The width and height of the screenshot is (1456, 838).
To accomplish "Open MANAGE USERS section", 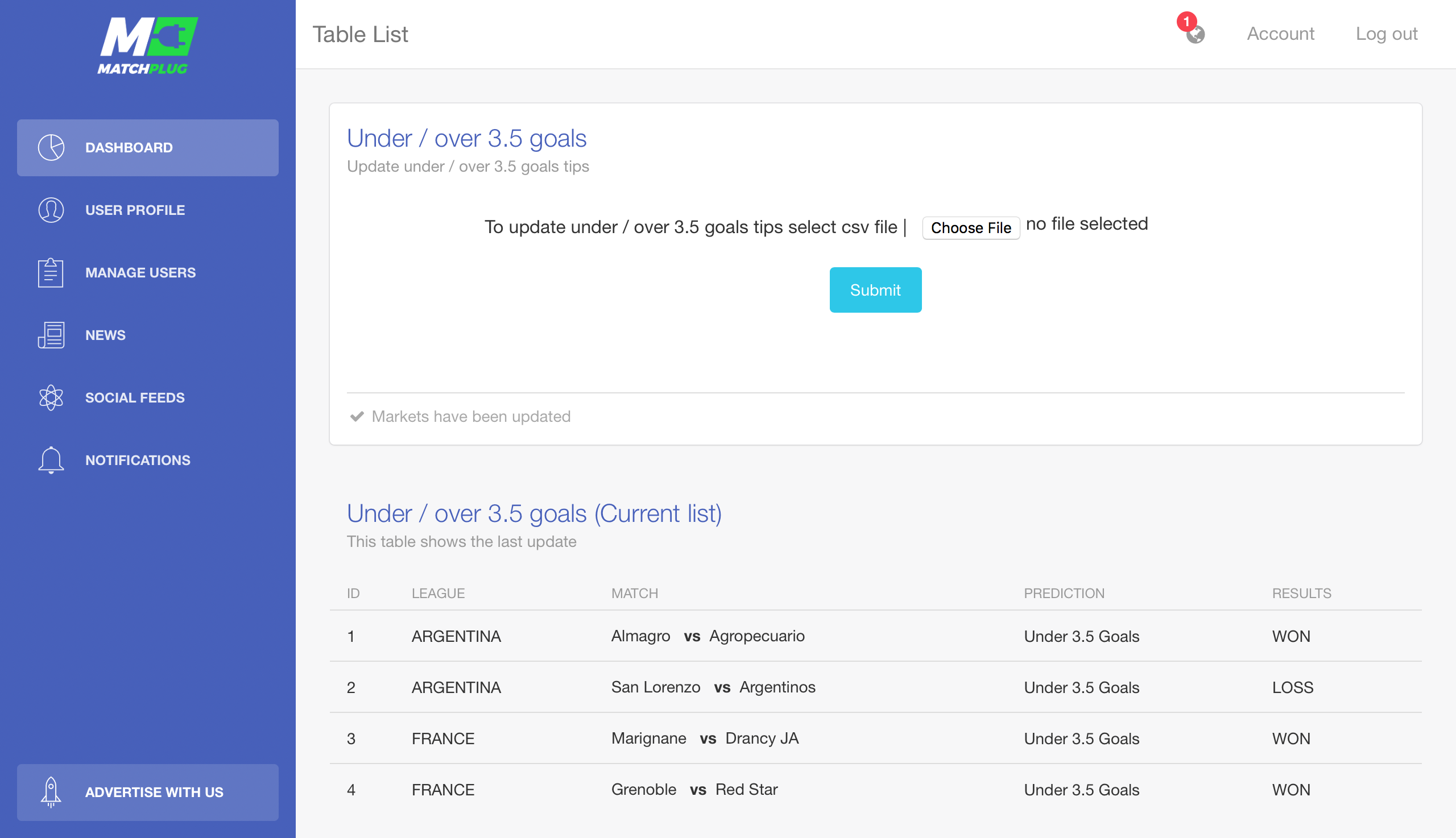I will [147, 273].
